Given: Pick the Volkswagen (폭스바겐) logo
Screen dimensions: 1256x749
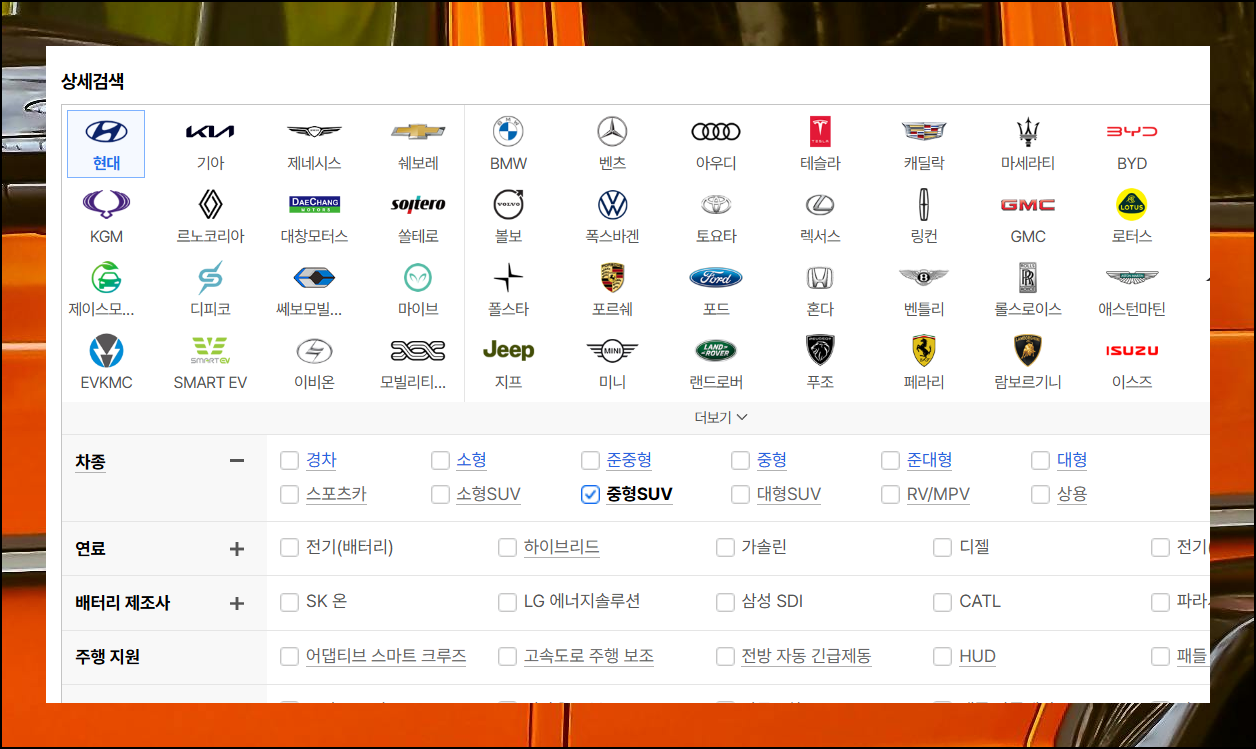Looking at the screenshot, I should pos(612,204).
